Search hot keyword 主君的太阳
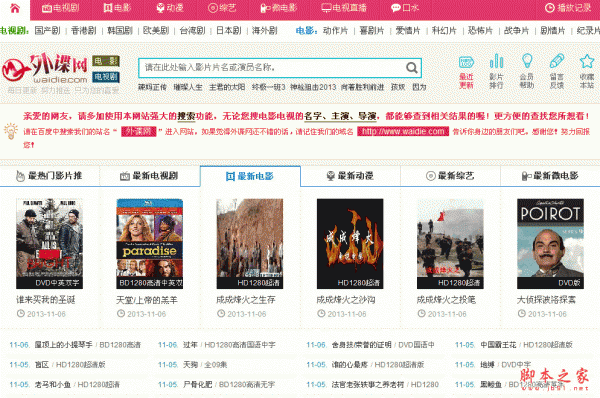 click(227, 87)
